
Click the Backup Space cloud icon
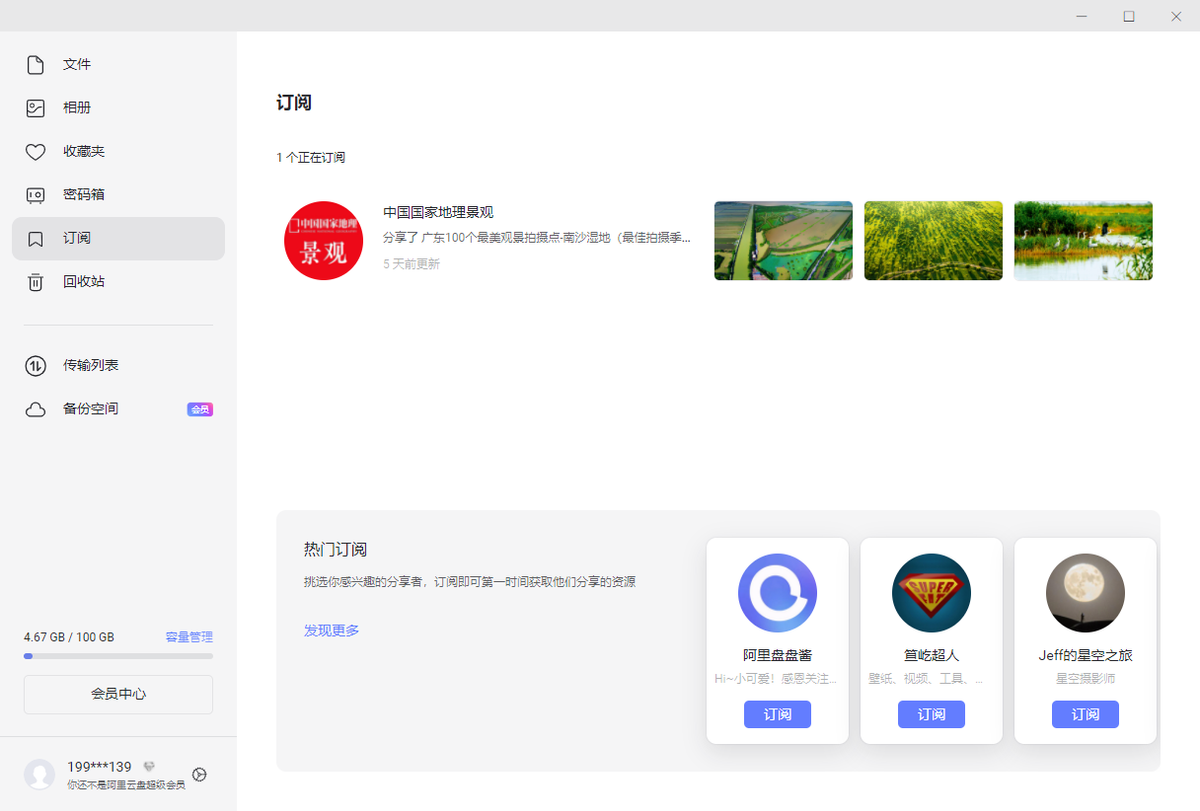click(x=35, y=409)
